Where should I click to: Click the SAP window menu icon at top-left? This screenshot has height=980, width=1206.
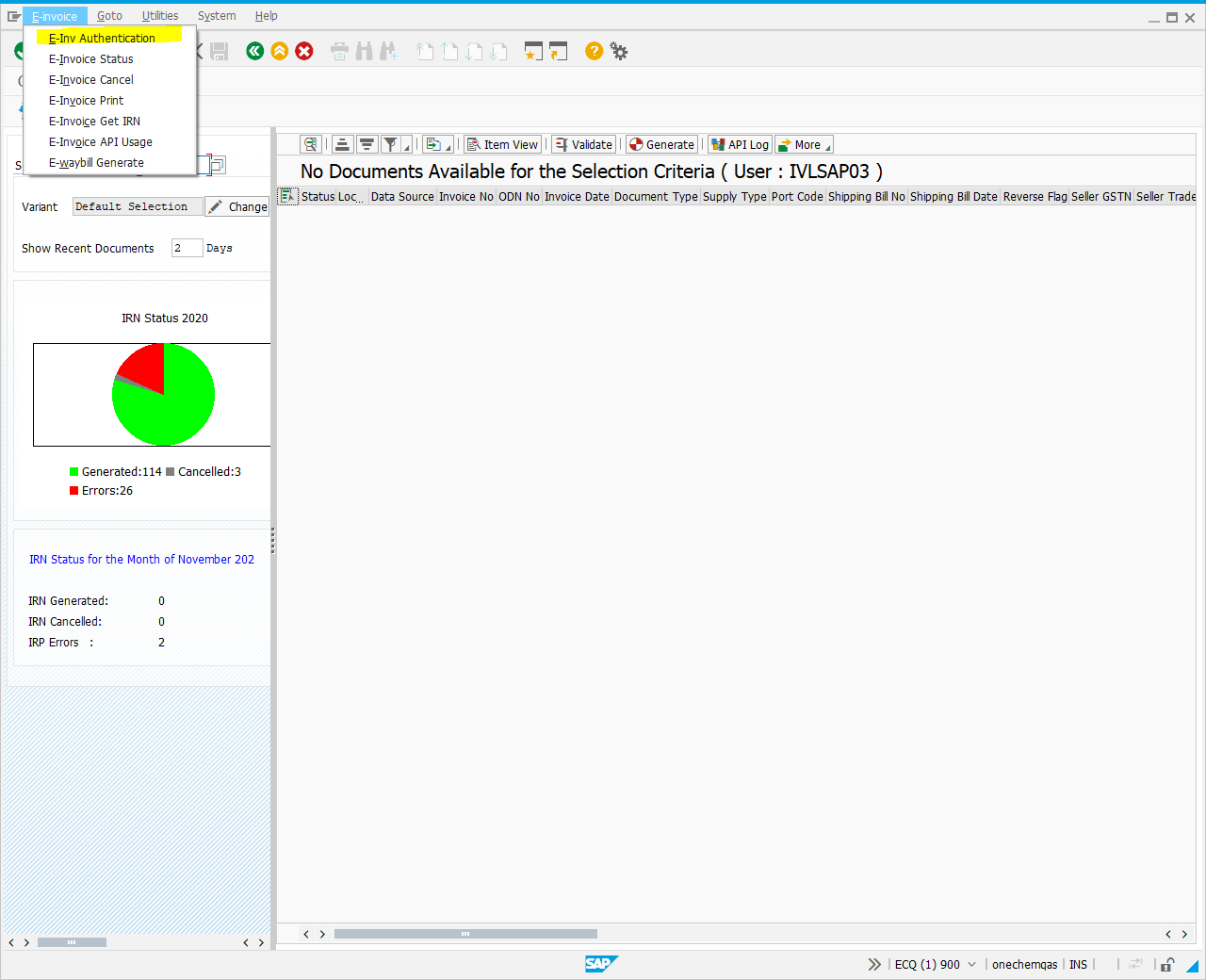13,16
